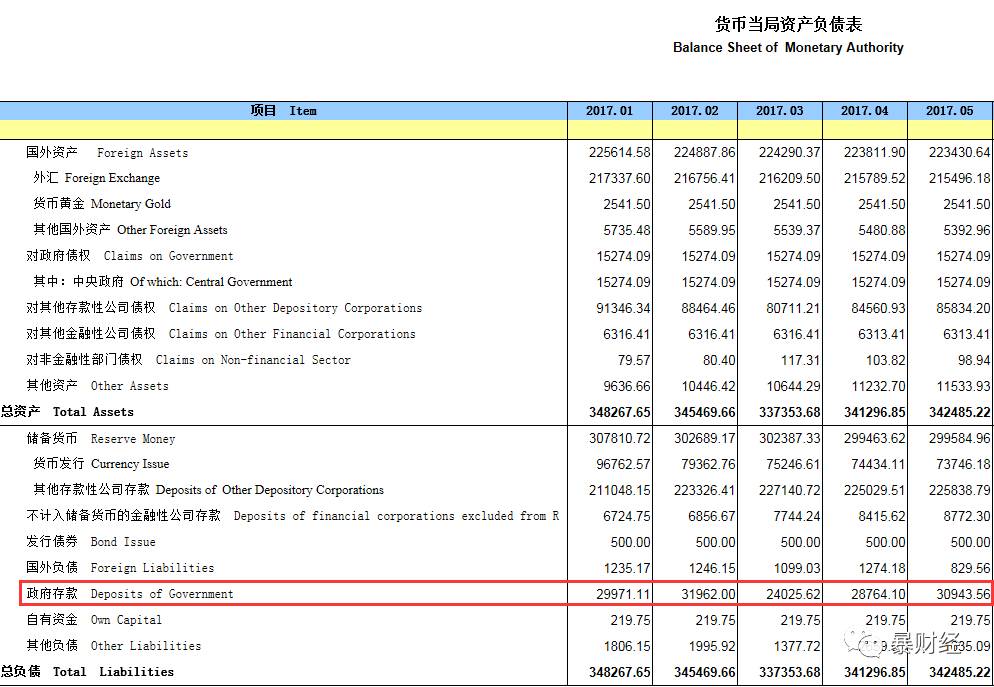Select Reserve Money value 307810.72
The image size is (994, 687).
[x=619, y=439]
